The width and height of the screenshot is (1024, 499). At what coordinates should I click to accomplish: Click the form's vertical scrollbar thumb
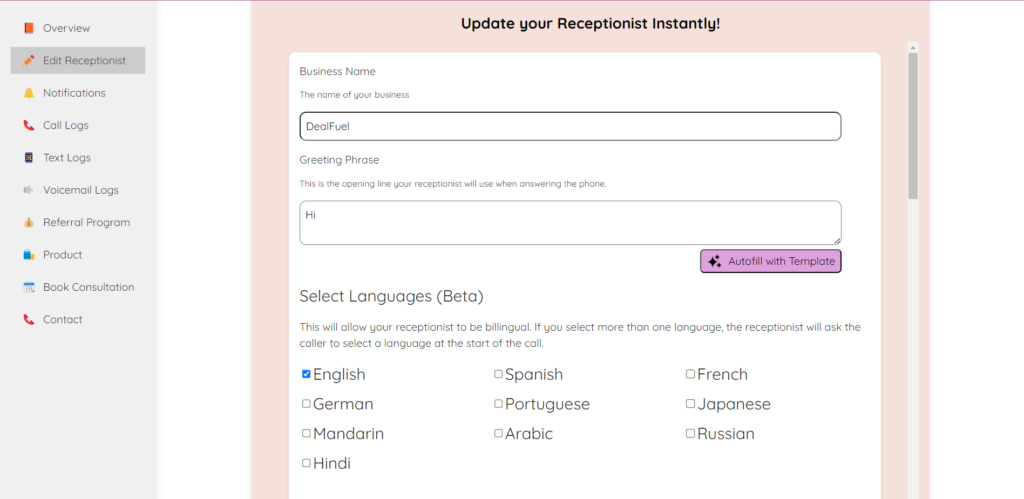912,125
